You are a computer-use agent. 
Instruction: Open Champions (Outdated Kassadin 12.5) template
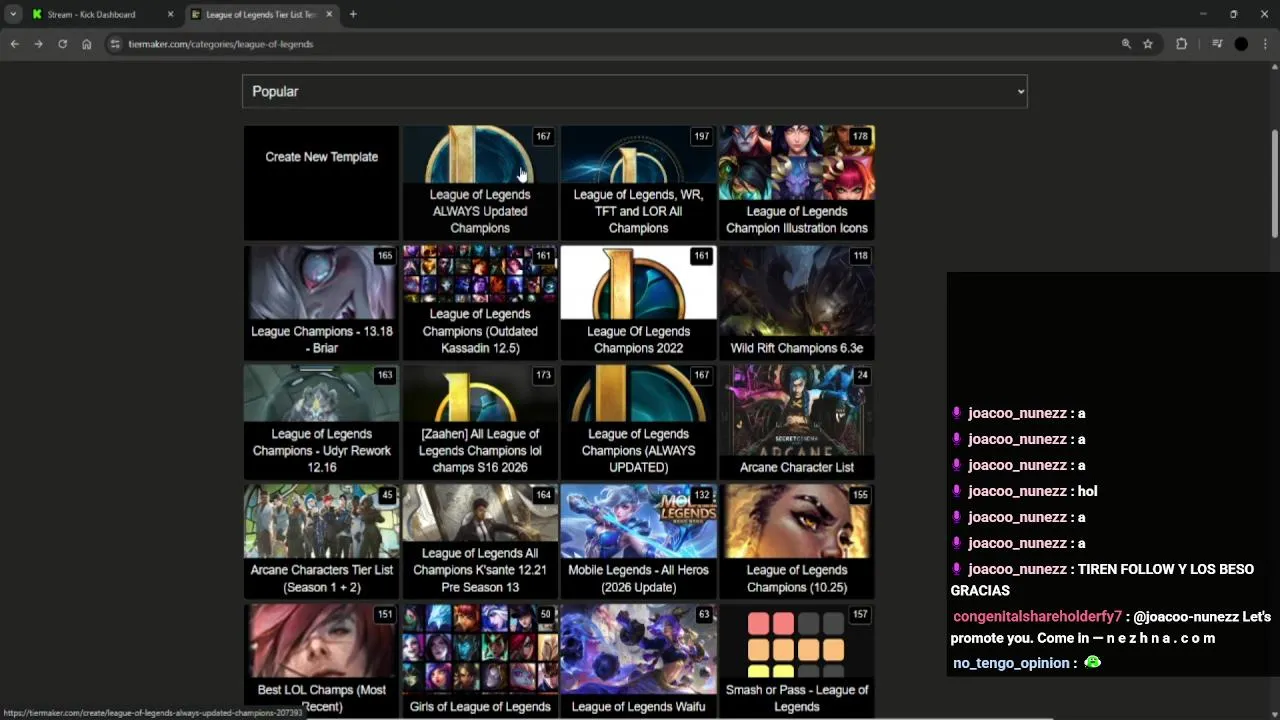(480, 302)
